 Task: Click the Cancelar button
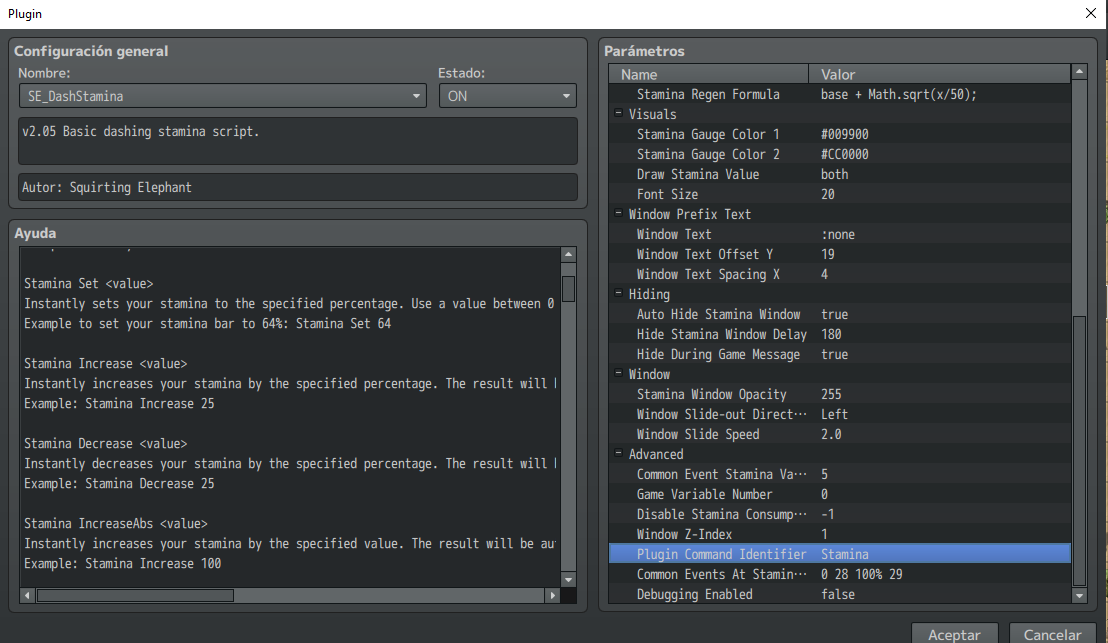(1052, 634)
